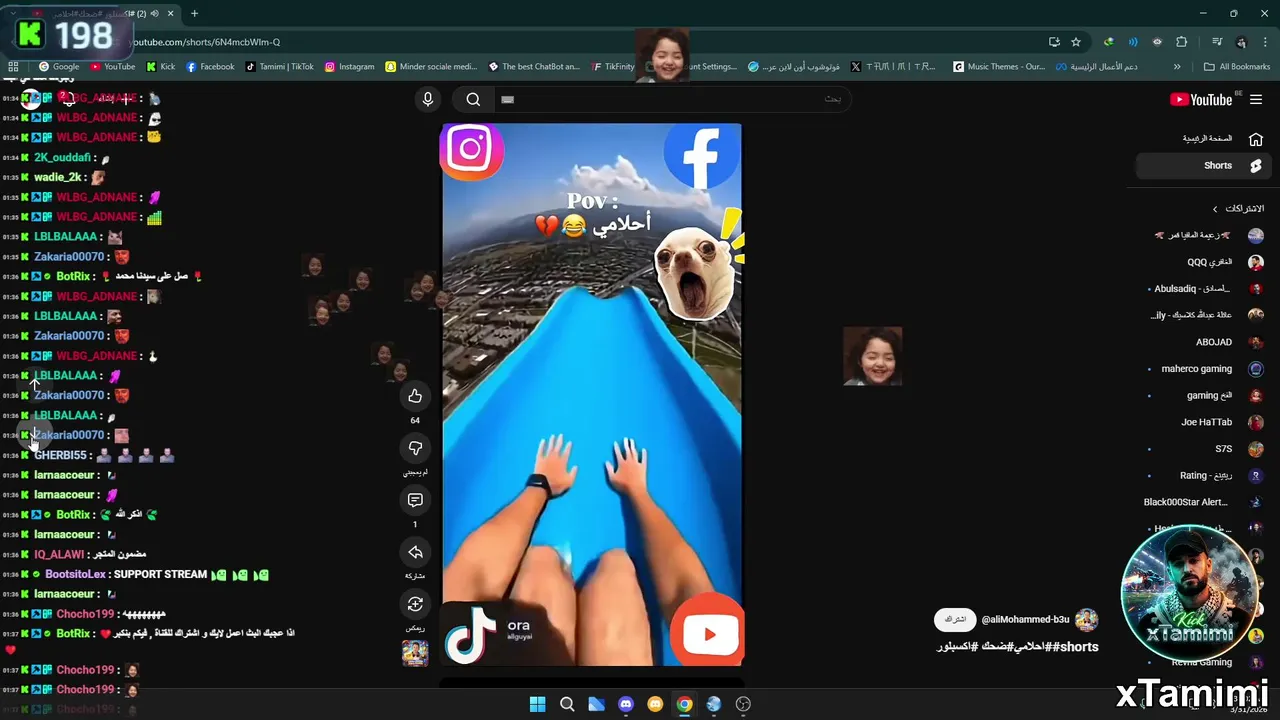Click the address bar URL
Viewport: 1280px width, 720px height.
[x=207, y=42]
